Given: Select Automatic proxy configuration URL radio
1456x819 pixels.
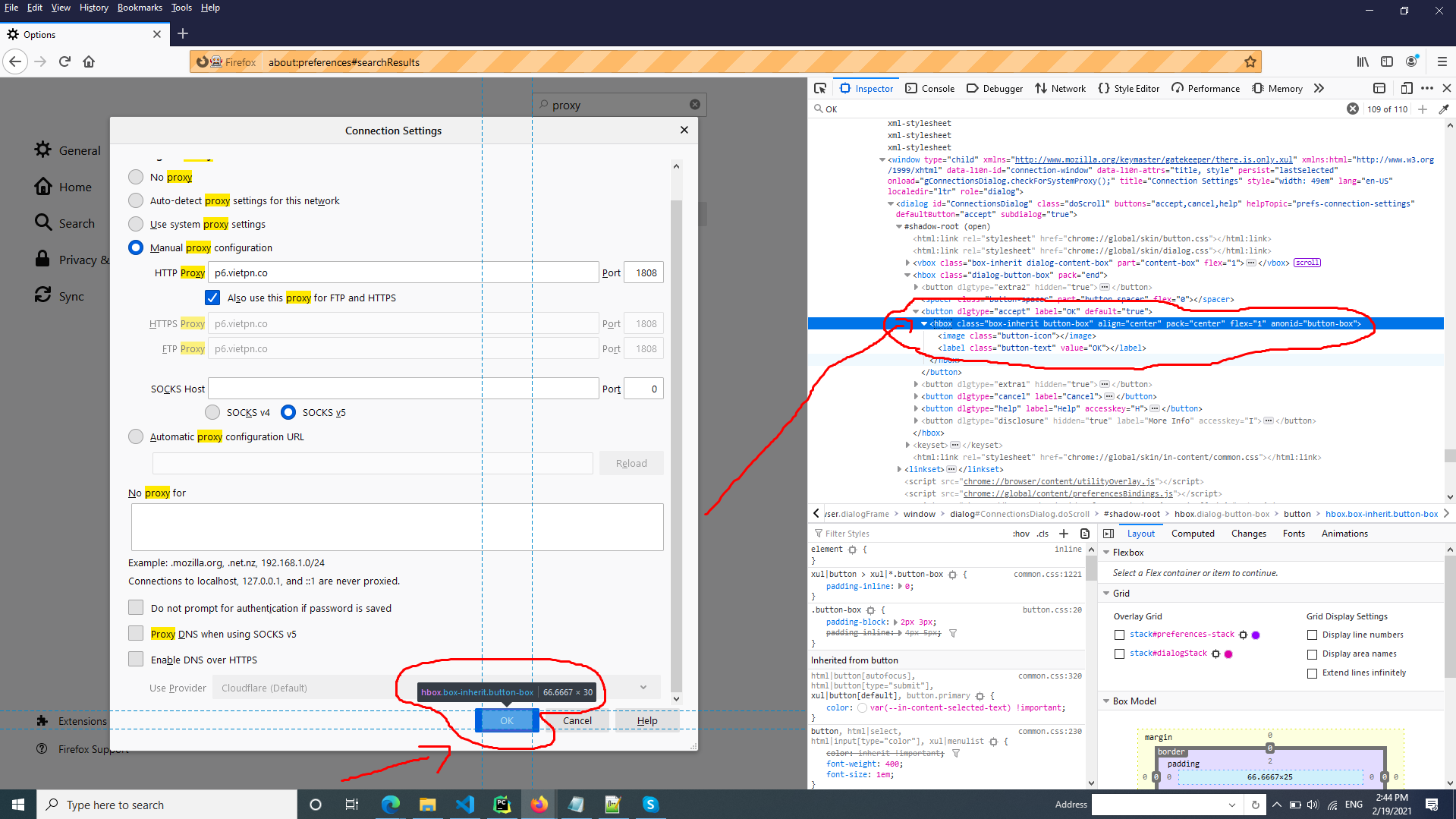Looking at the screenshot, I should [x=136, y=436].
